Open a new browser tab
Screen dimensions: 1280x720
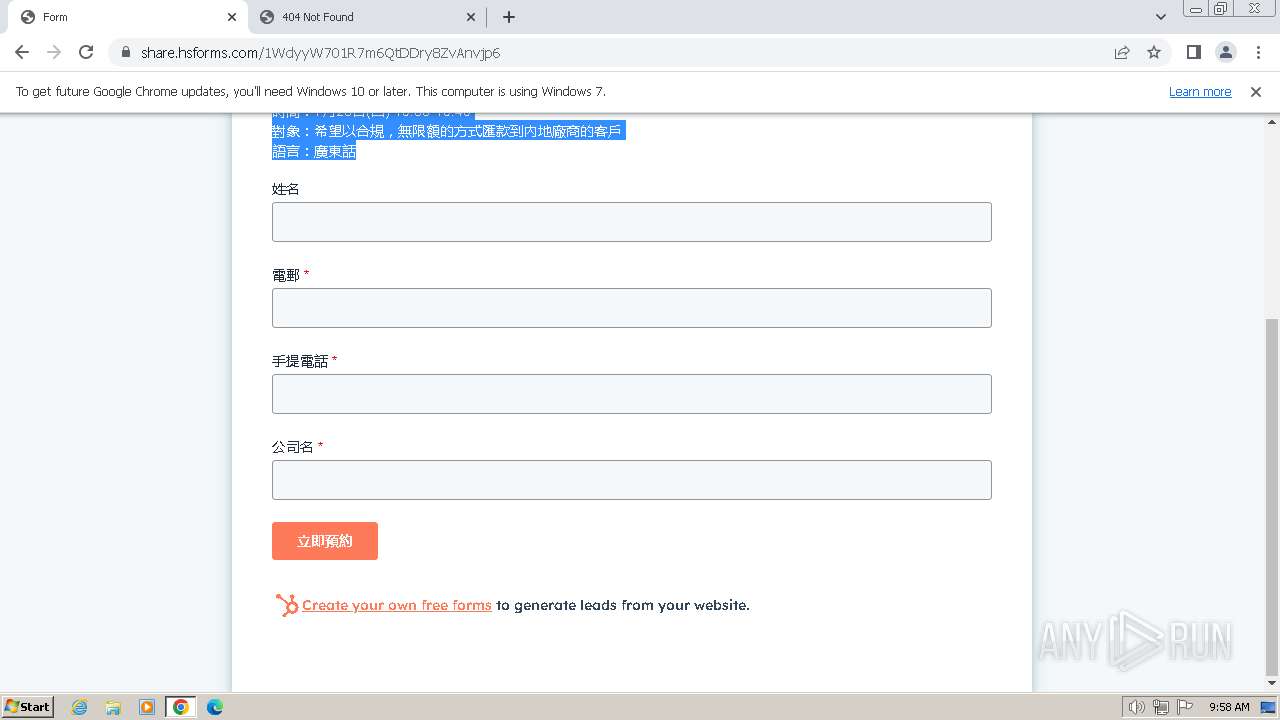[x=508, y=17]
